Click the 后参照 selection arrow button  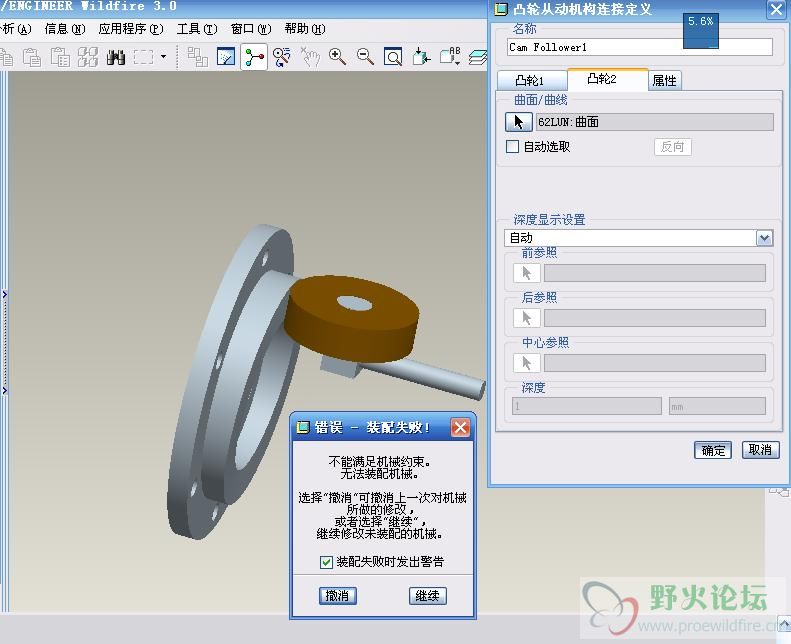coord(527,318)
